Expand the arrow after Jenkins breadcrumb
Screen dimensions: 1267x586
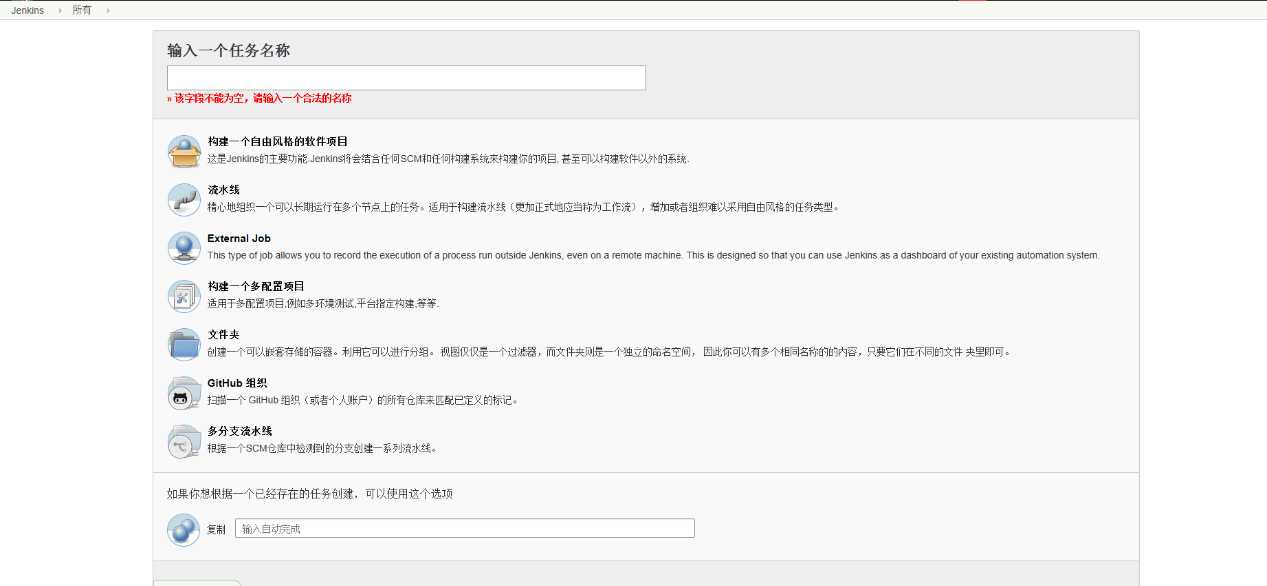pos(59,10)
